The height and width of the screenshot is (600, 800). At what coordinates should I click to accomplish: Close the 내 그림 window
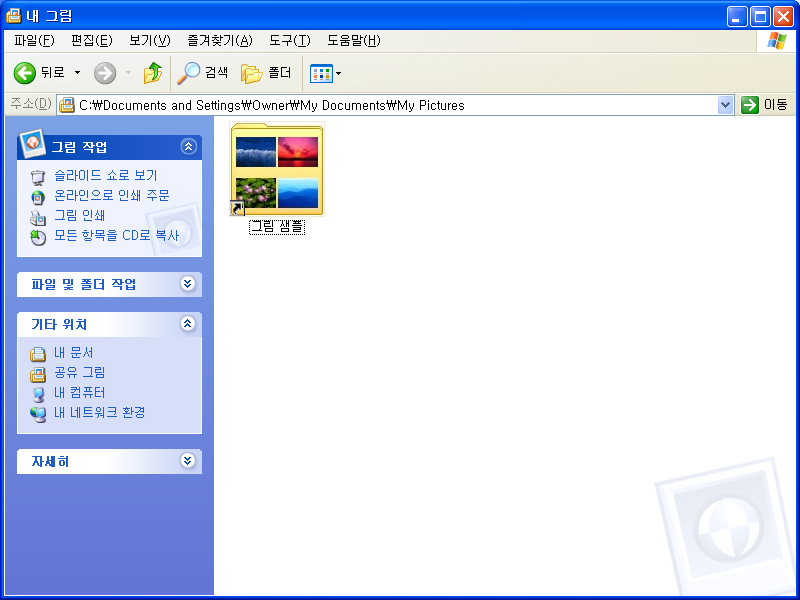783,16
